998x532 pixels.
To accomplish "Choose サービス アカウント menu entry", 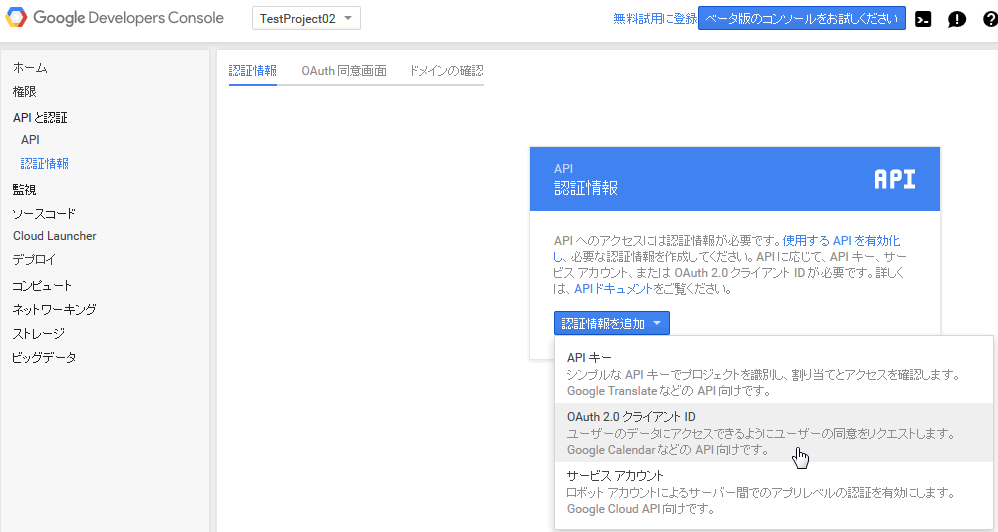I will click(773, 492).
